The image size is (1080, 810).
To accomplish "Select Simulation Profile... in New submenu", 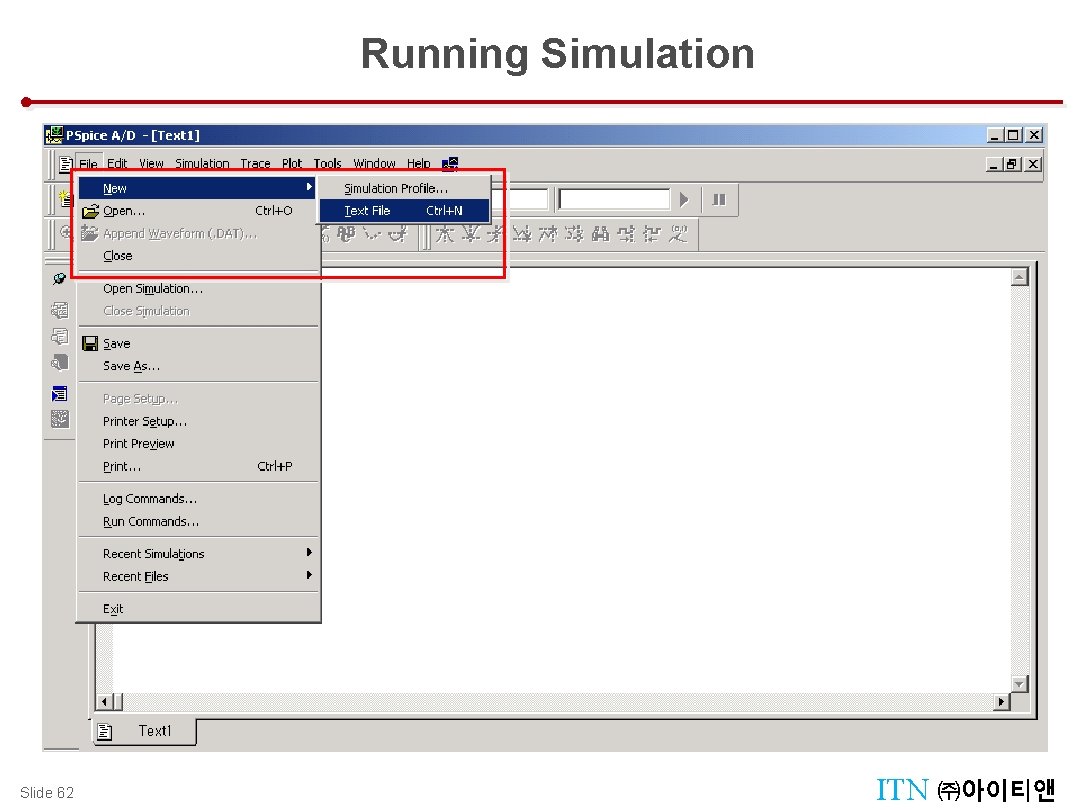I will [404, 188].
